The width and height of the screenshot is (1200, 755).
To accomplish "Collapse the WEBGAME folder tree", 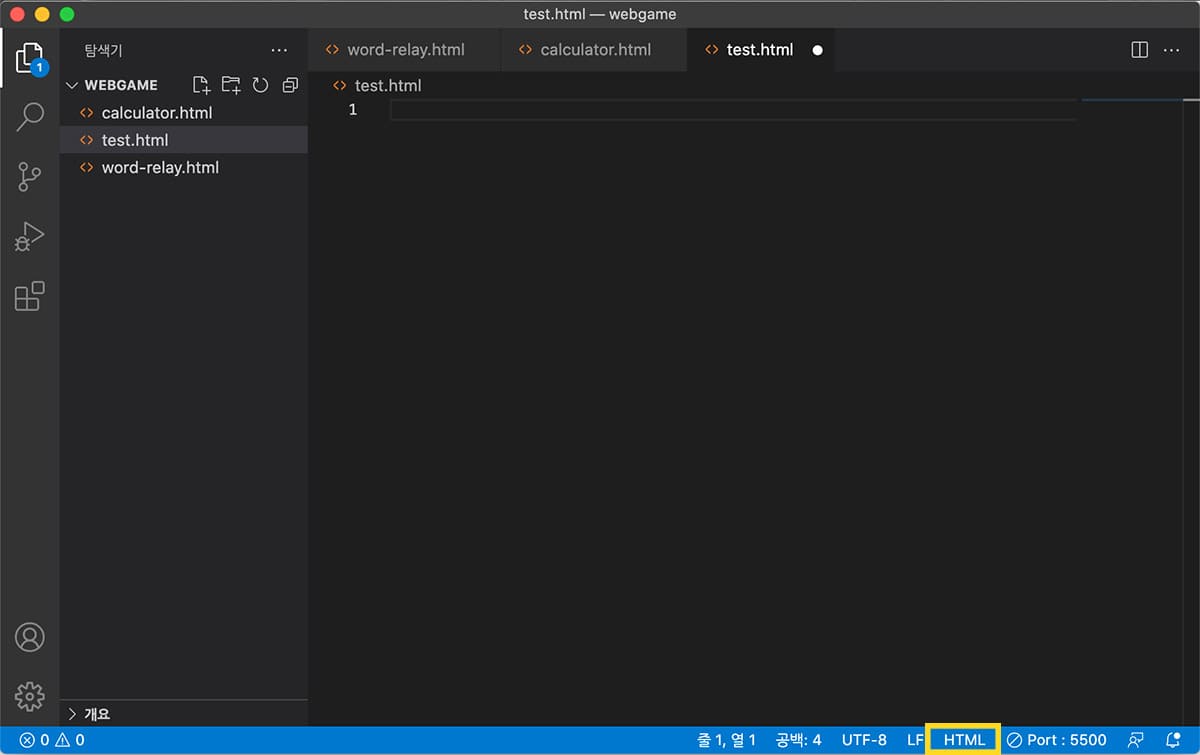I will coord(71,85).
